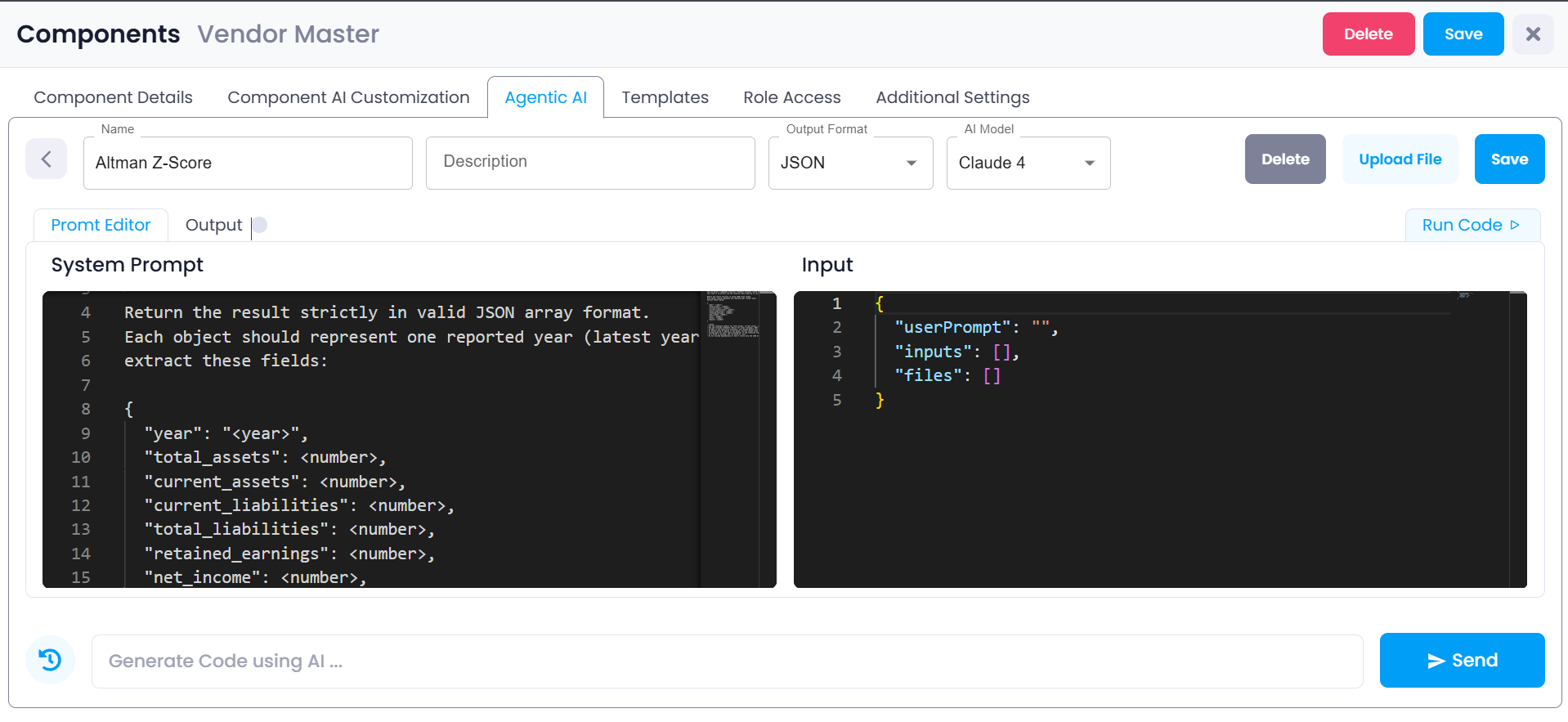Click the history restore icon
The height and width of the screenshot is (722, 1568).
pos(50,660)
